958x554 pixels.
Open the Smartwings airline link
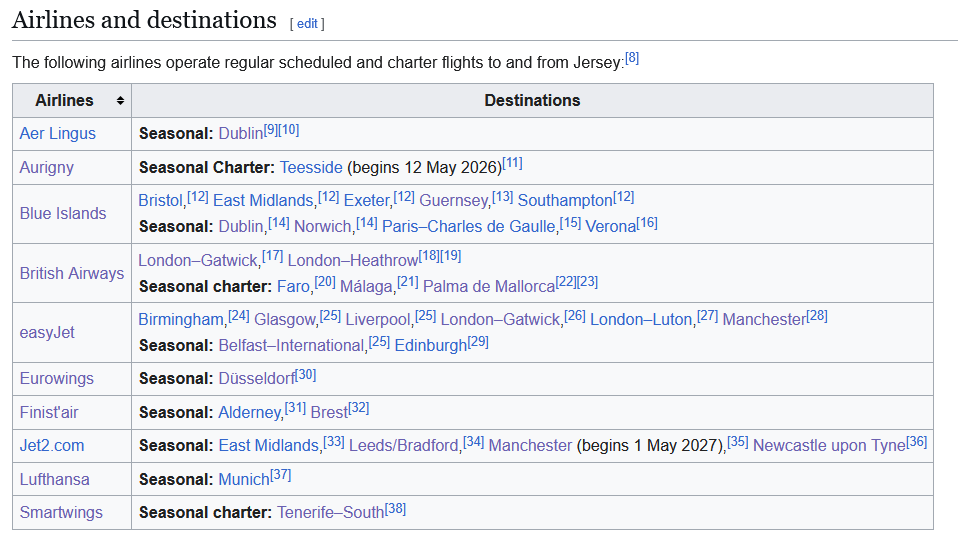point(61,512)
